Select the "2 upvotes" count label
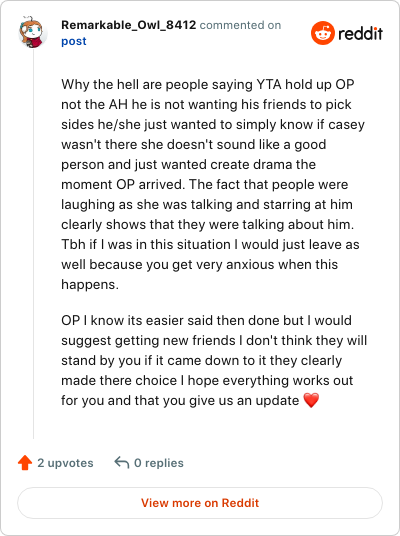The height and width of the screenshot is (536, 400). pyautogui.click(x=65, y=463)
